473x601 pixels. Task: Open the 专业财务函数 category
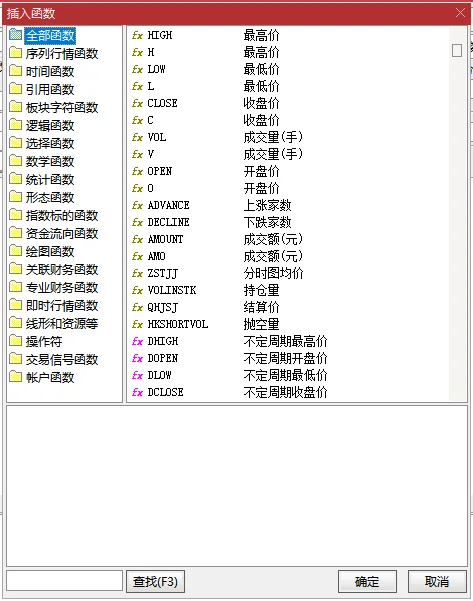62,287
